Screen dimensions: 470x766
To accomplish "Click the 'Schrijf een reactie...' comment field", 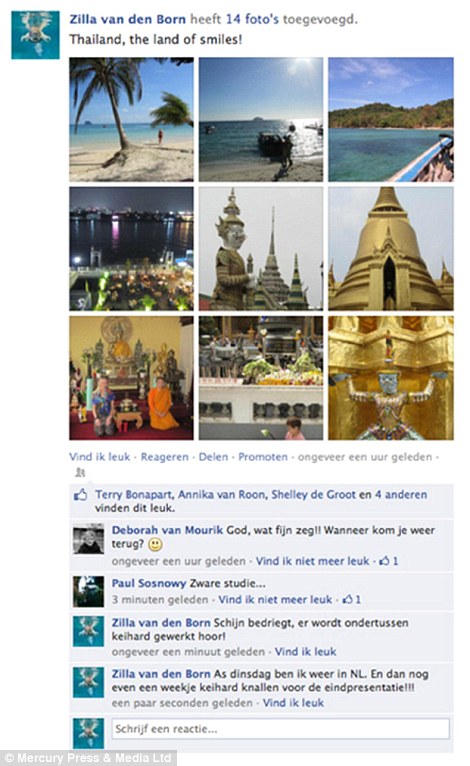I will pyautogui.click(x=280, y=729).
